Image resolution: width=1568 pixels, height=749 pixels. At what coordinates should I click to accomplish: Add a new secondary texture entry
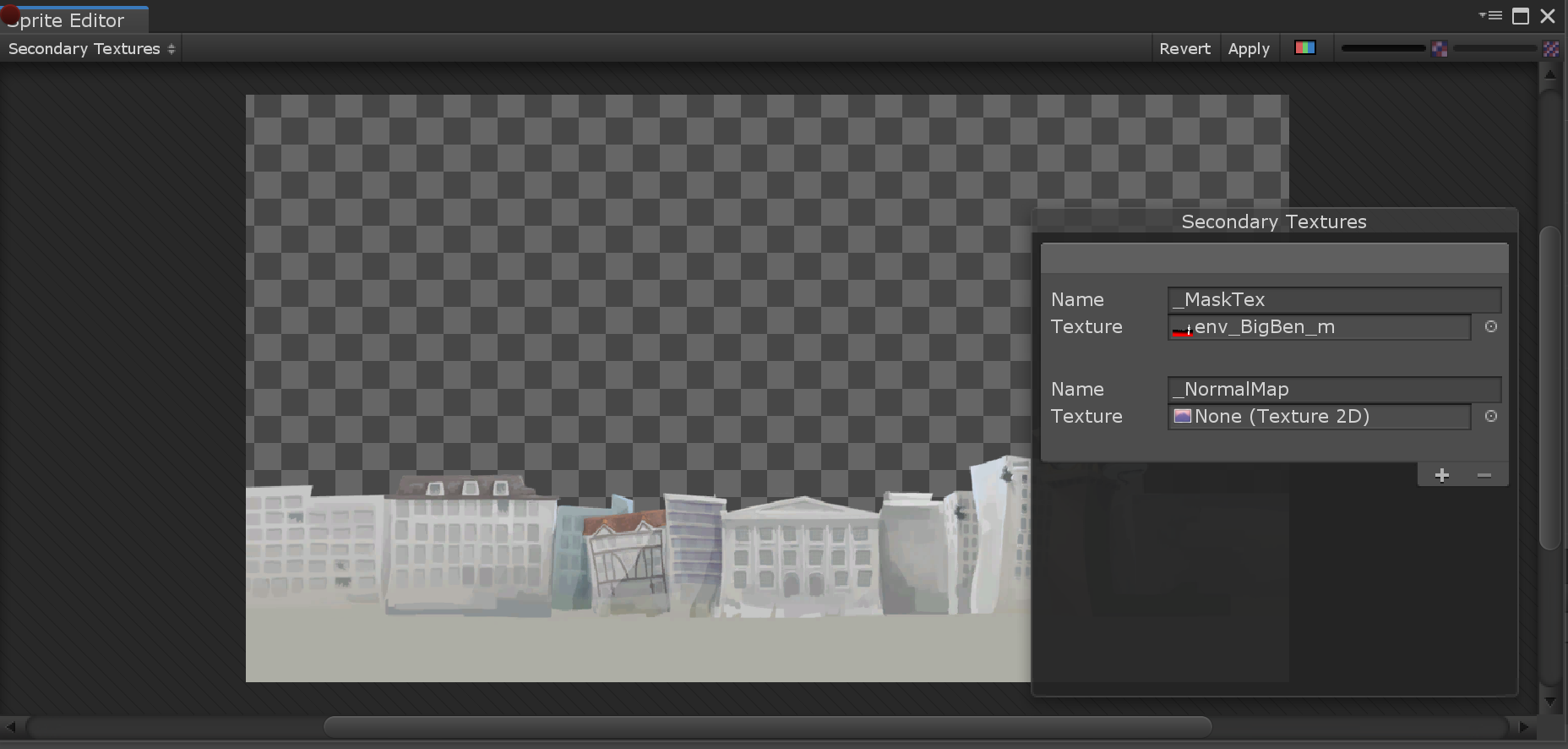[1442, 475]
